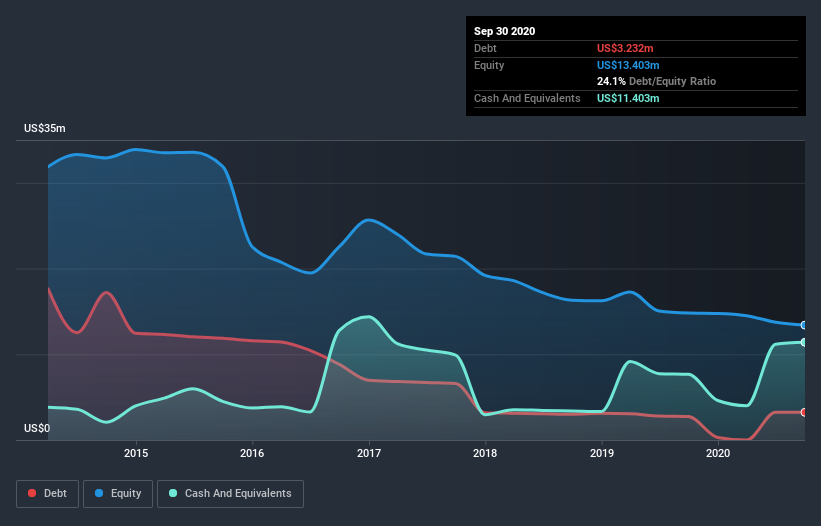This screenshot has height=526, width=821.
Task: Toggle the Debt series legend button
Action: point(47,494)
